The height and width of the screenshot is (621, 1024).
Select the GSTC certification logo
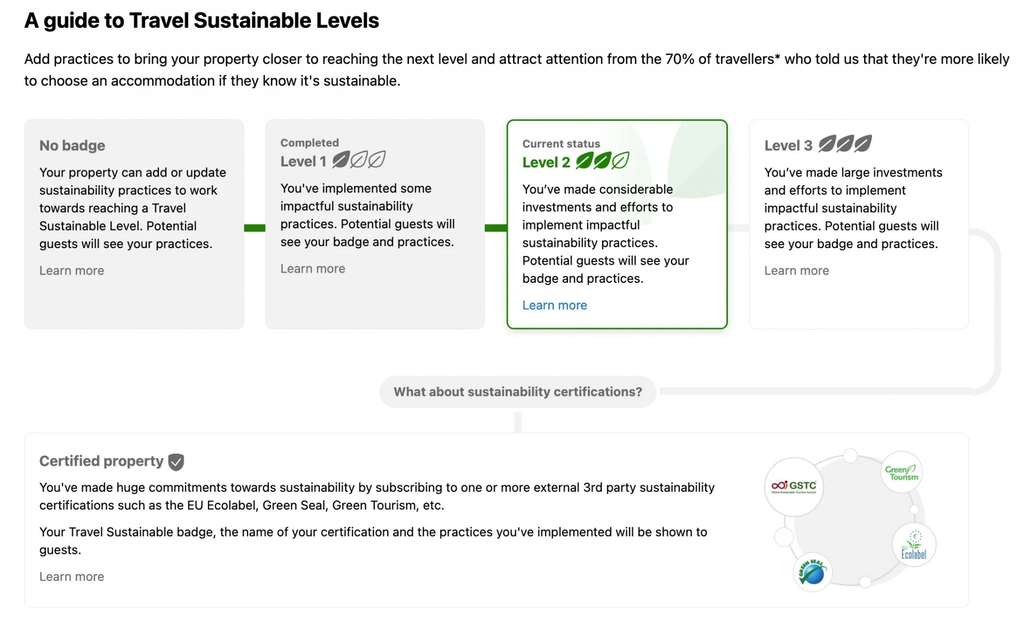(793, 487)
